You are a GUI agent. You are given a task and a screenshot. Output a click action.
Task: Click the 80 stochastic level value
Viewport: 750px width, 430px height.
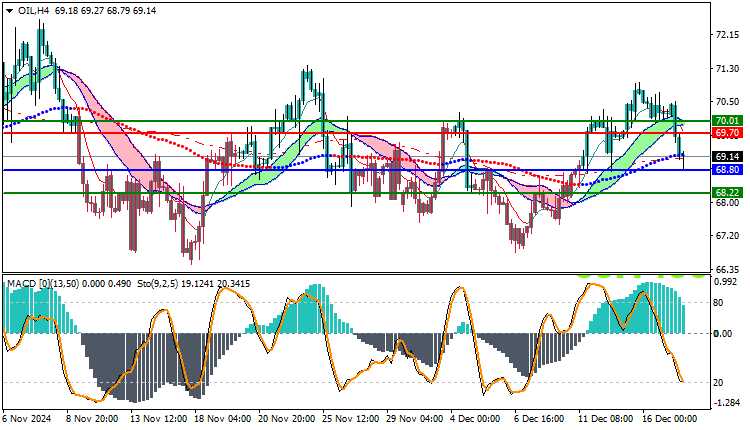pyautogui.click(x=718, y=303)
